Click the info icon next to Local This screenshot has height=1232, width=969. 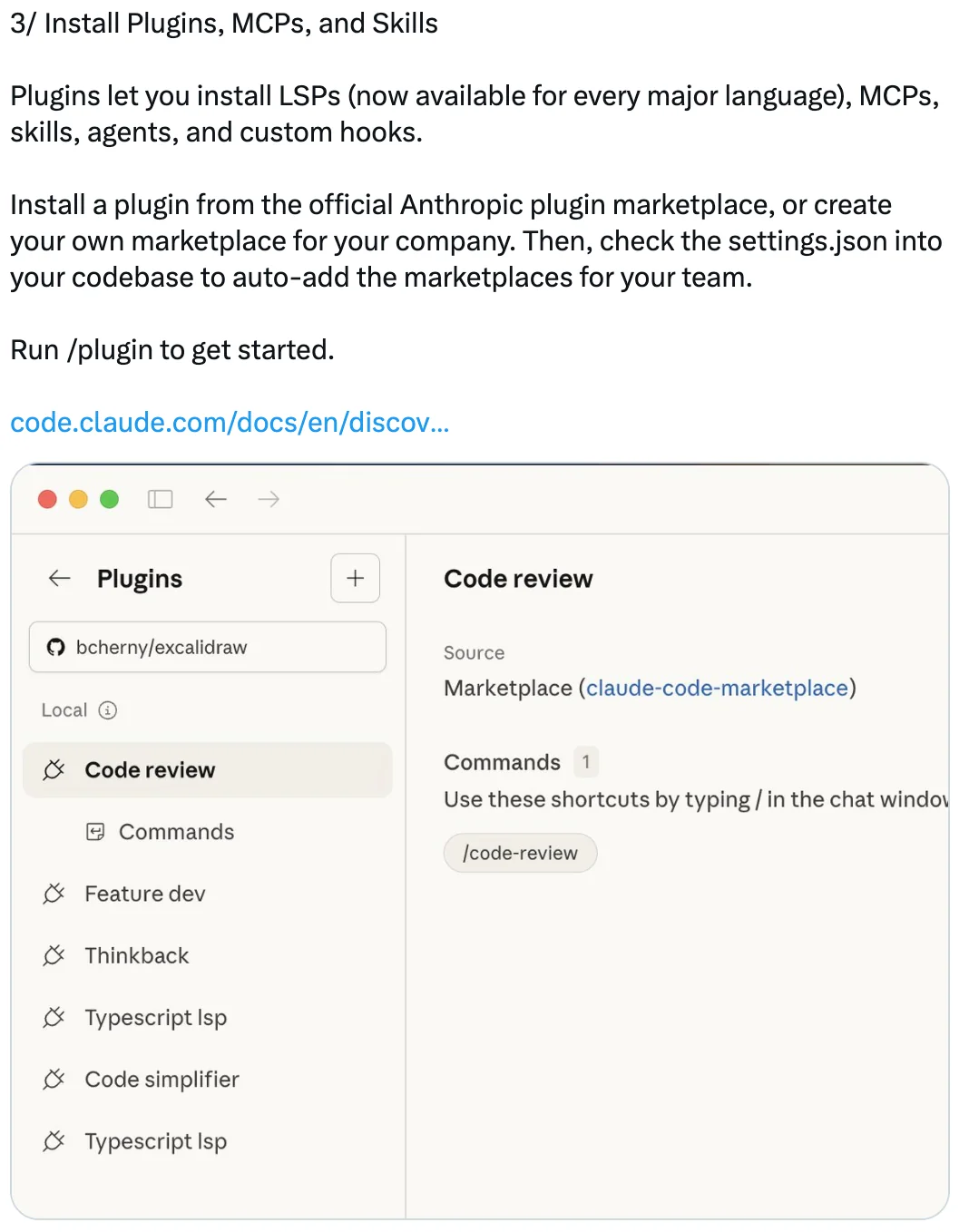(x=108, y=710)
